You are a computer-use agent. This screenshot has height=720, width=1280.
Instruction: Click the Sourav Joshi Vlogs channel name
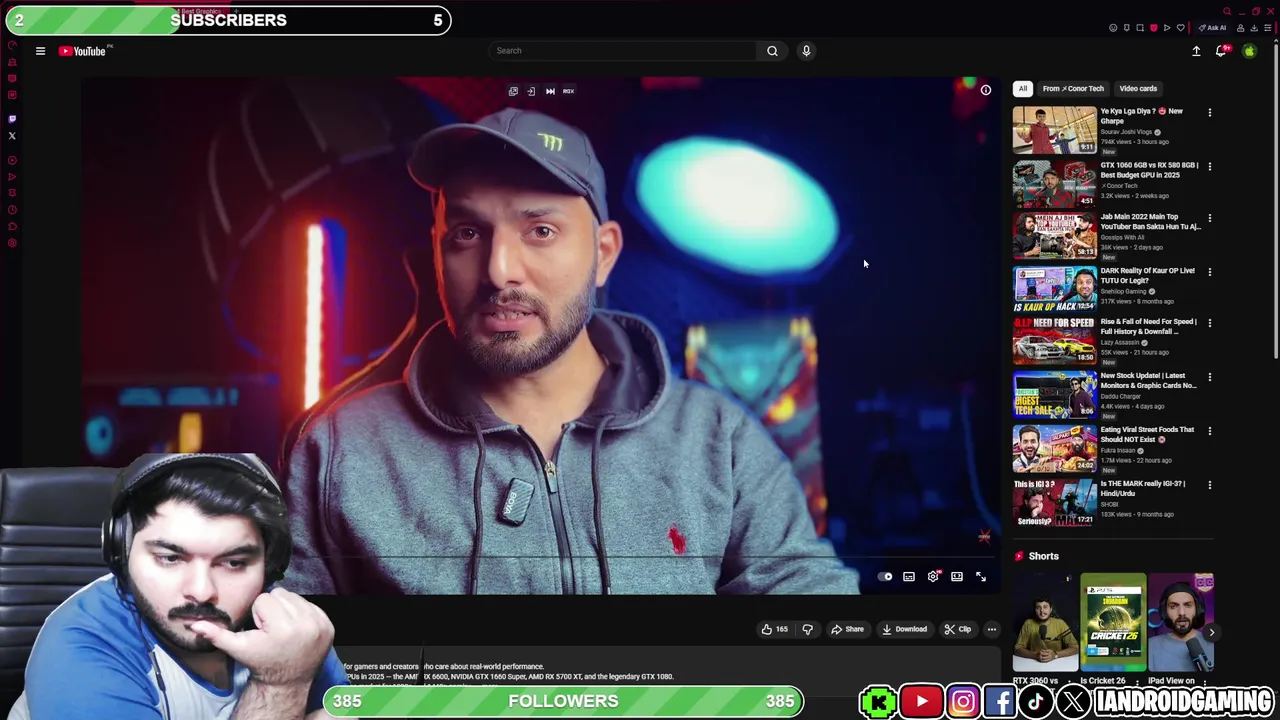tap(1128, 132)
